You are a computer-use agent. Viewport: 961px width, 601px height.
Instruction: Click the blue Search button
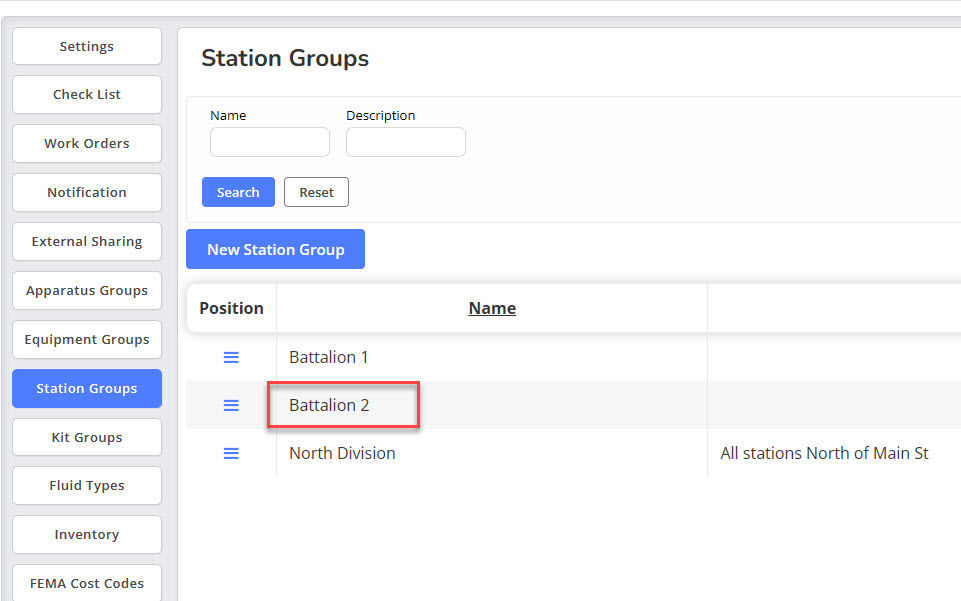238,192
